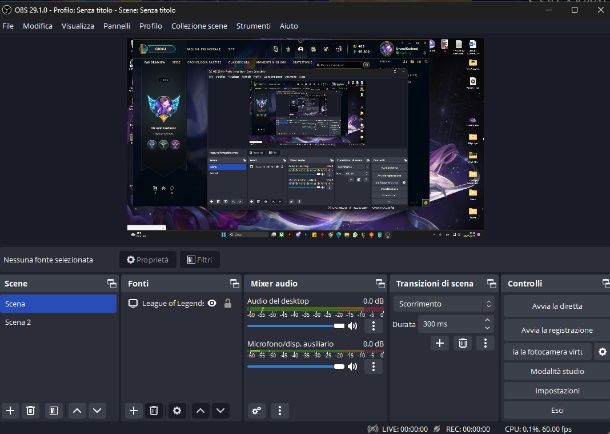This screenshot has height=434, width=610.
Task: Move the source down in Fonti
Action: point(220,411)
